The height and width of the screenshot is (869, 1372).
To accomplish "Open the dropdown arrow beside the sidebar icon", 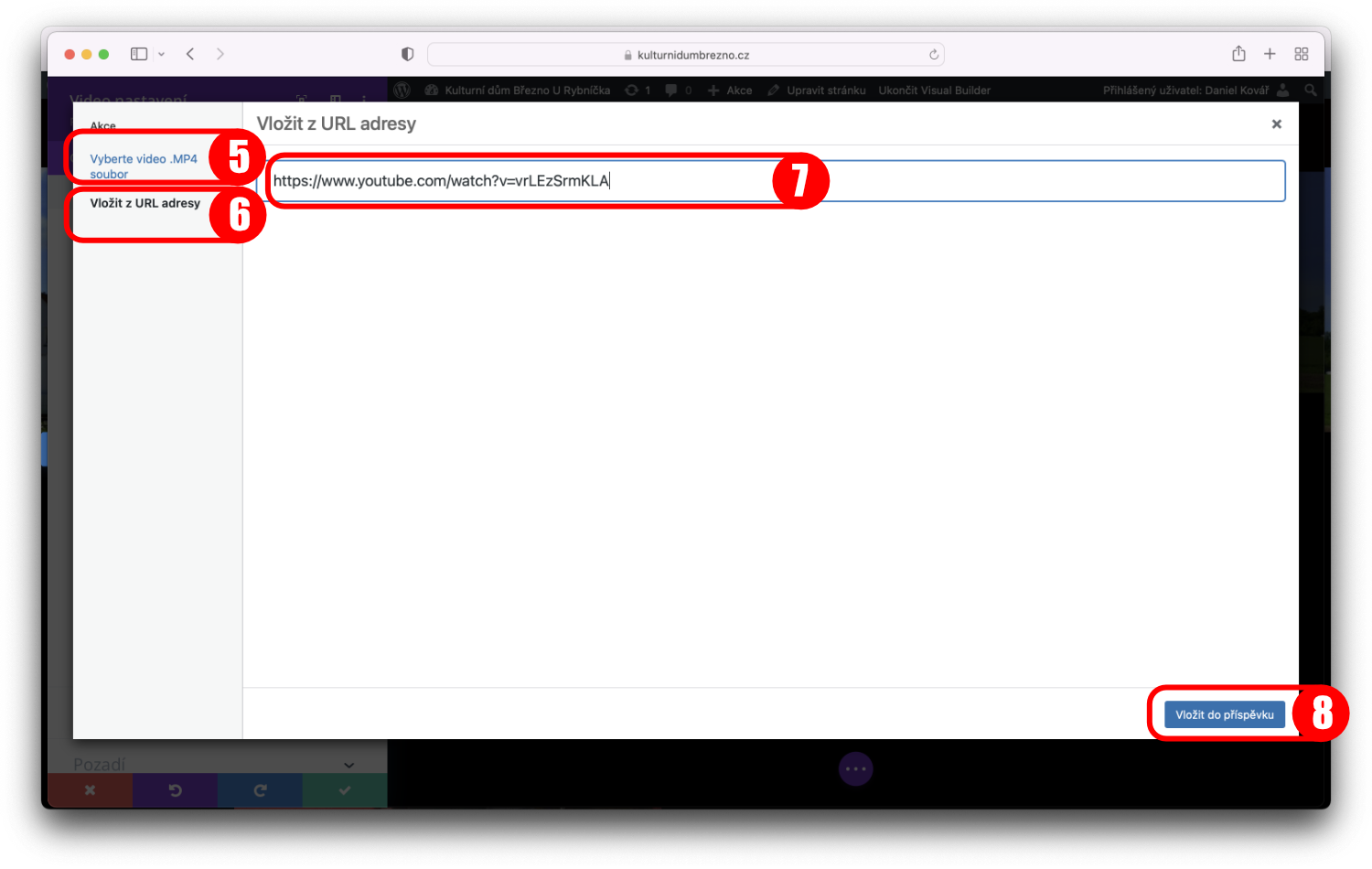I will (x=162, y=55).
